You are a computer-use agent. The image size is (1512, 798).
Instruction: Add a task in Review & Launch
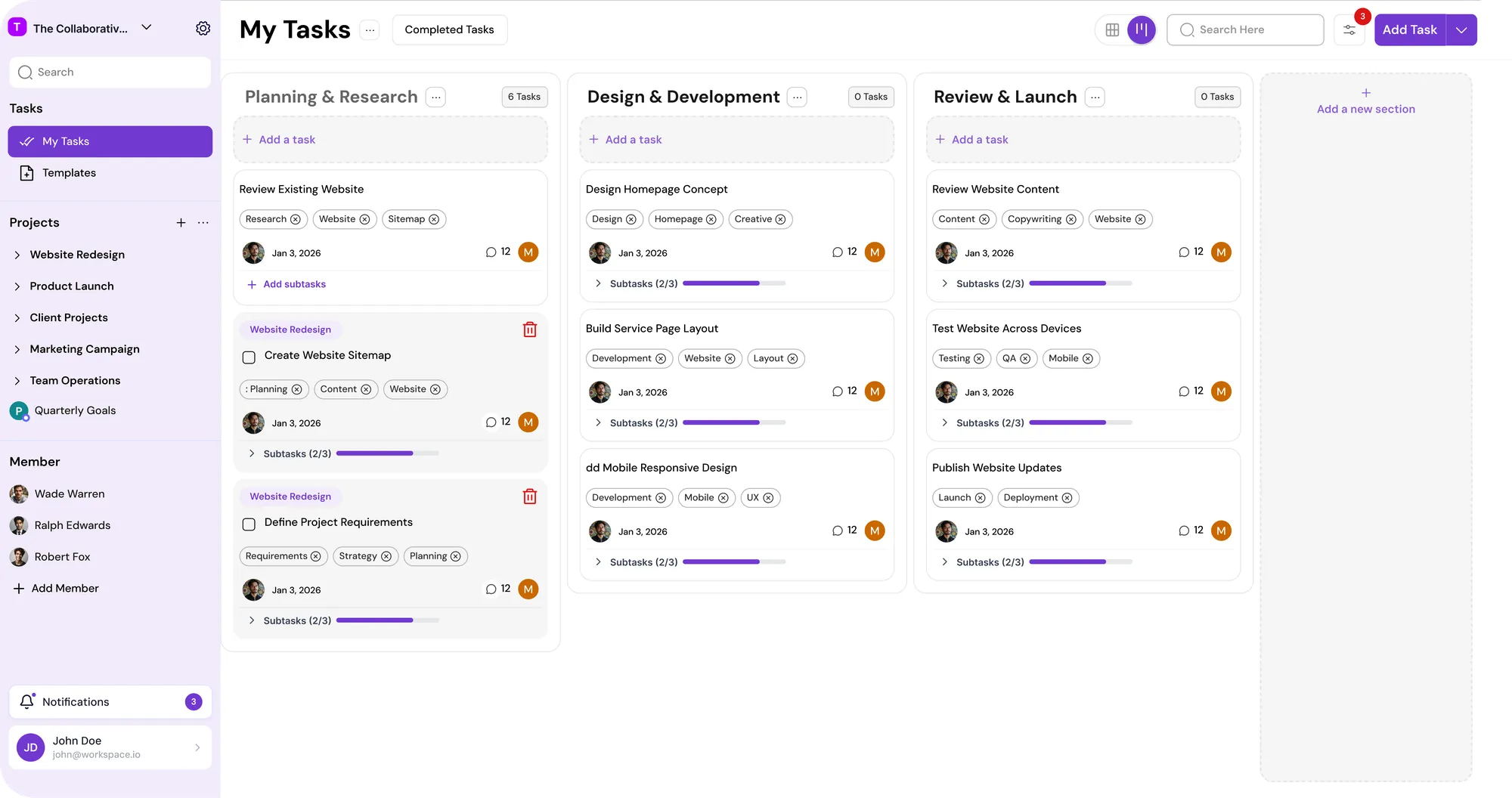(1083, 140)
